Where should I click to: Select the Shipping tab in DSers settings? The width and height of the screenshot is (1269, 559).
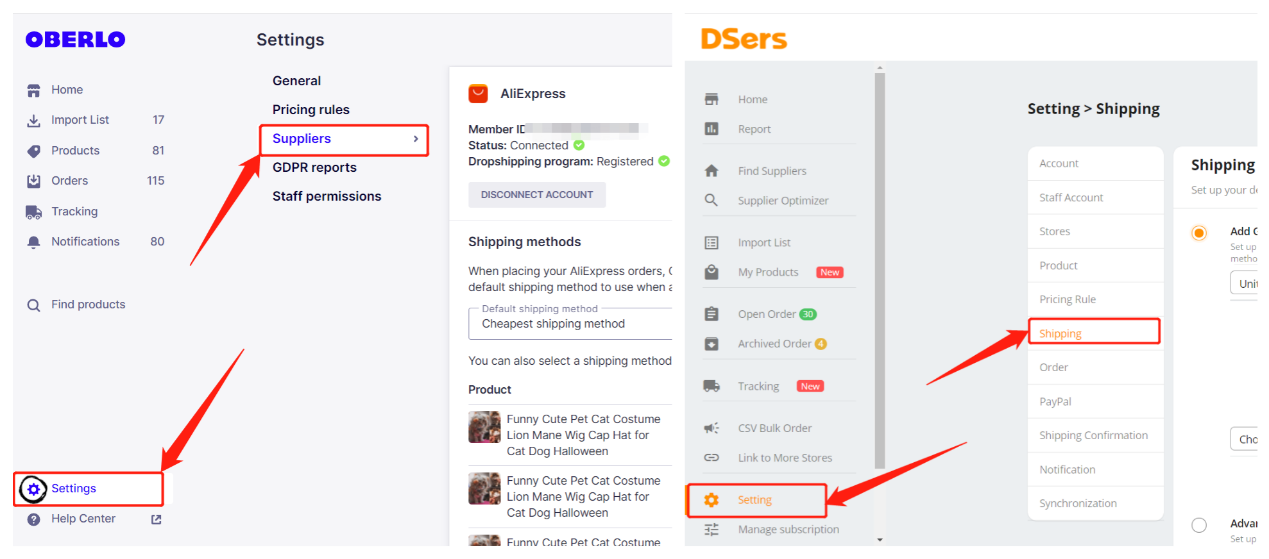(x=1094, y=333)
